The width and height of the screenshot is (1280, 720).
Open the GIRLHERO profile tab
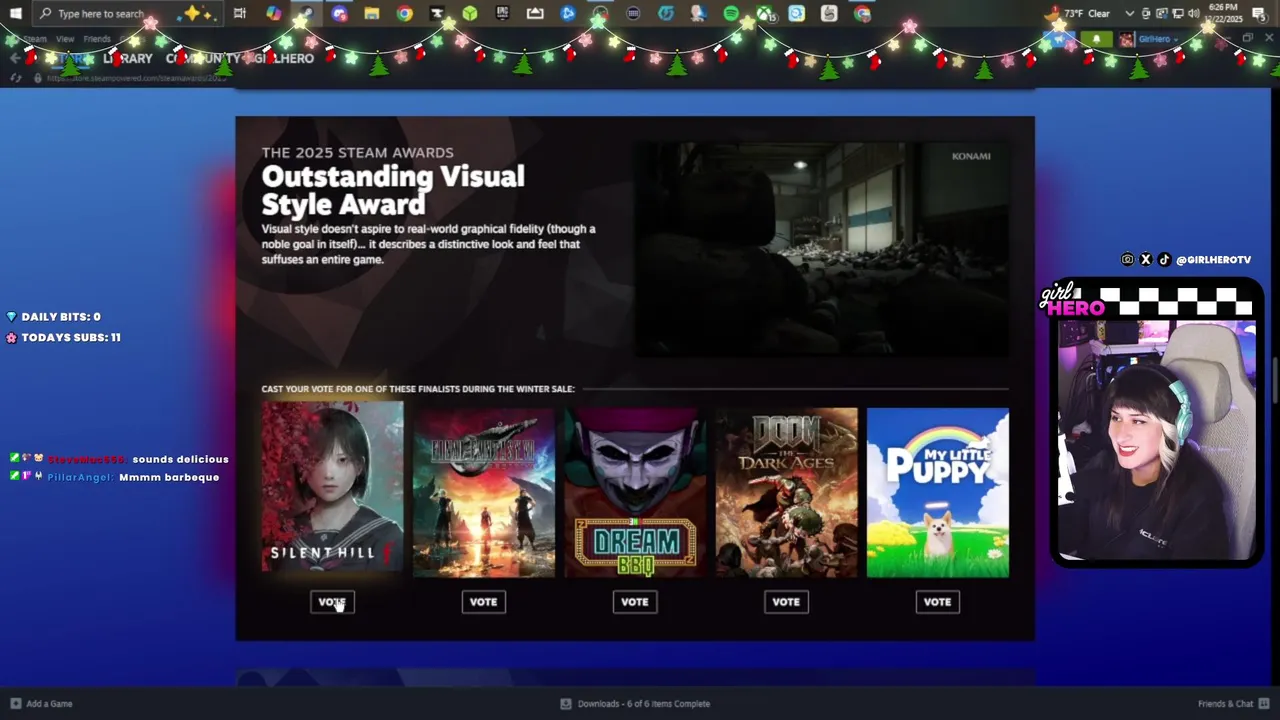click(x=283, y=58)
